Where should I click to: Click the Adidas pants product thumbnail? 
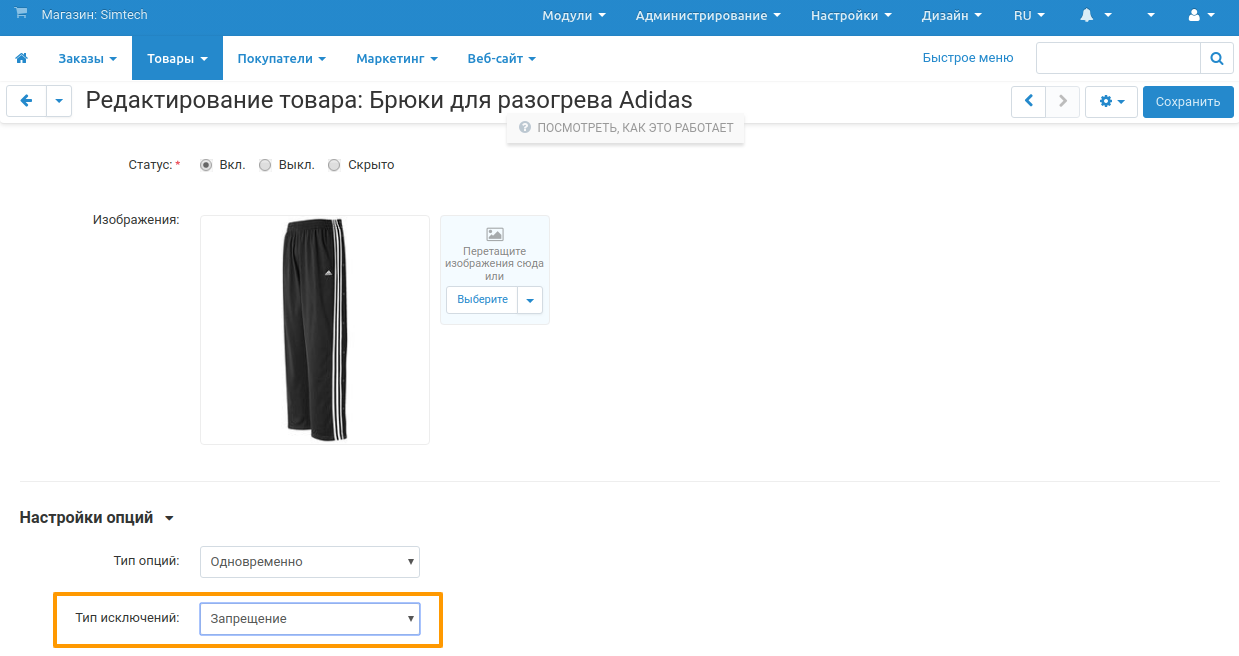pyautogui.click(x=315, y=330)
